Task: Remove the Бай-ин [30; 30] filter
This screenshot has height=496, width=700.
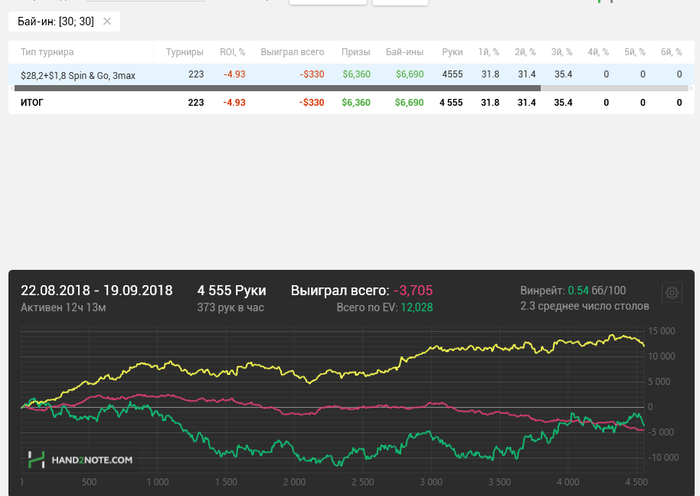Action: [108, 21]
